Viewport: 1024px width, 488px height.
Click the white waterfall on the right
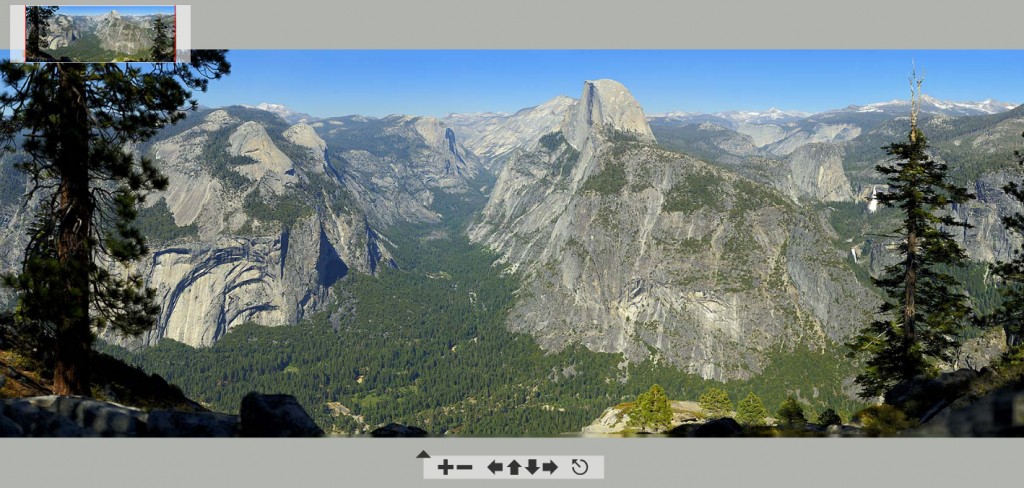[873, 199]
